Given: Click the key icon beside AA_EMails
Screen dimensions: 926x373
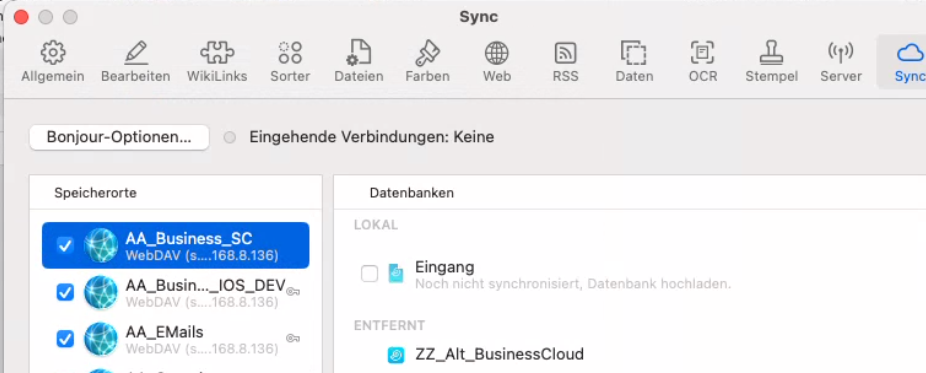Looking at the screenshot, I should [x=292, y=338].
